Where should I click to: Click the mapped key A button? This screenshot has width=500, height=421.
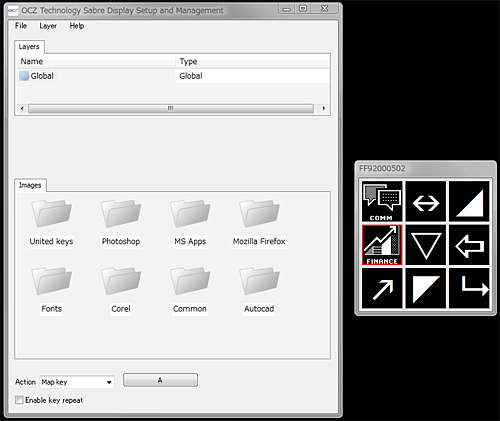160,380
